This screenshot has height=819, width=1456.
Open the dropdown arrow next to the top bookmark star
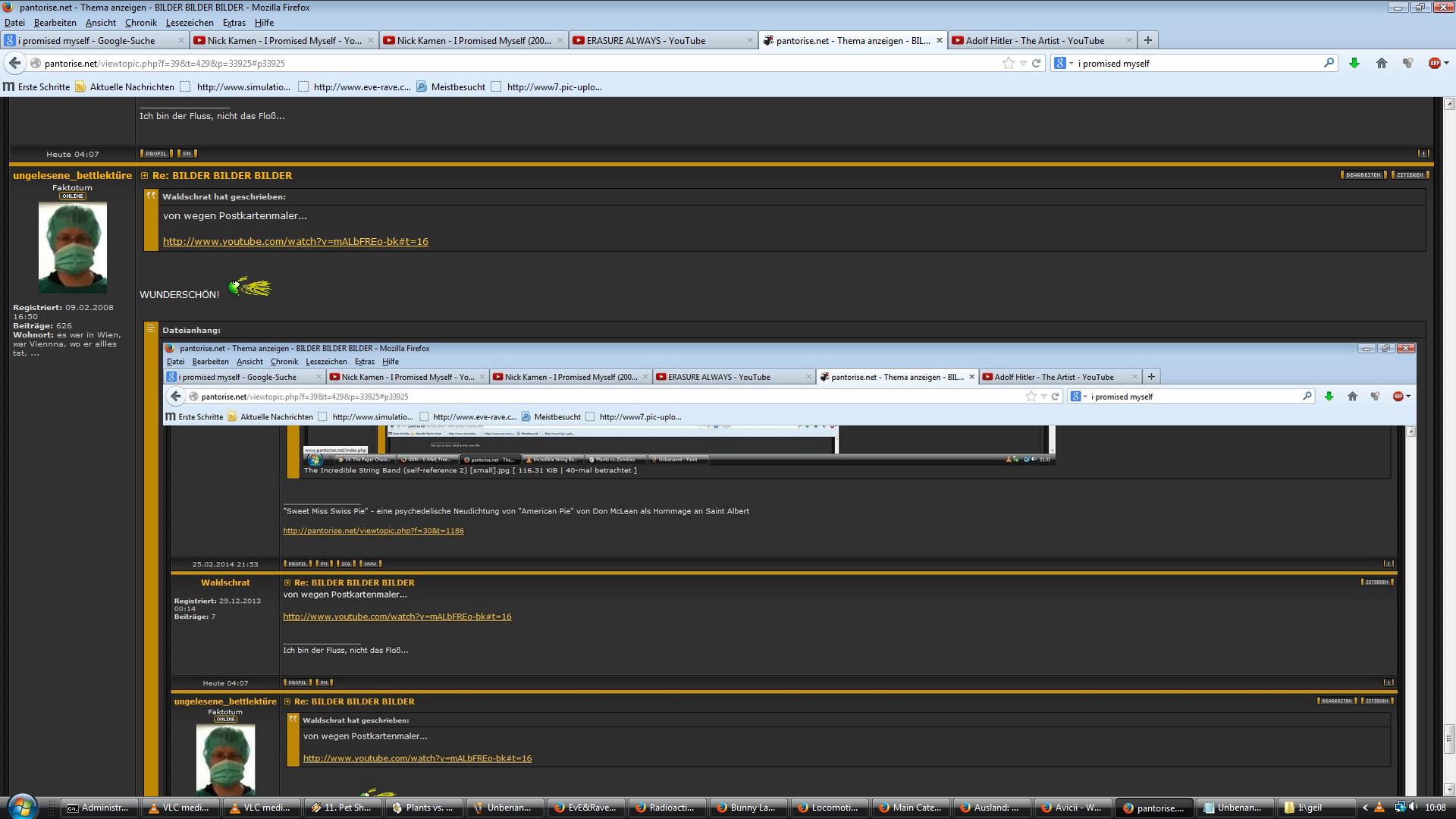pyautogui.click(x=1023, y=63)
